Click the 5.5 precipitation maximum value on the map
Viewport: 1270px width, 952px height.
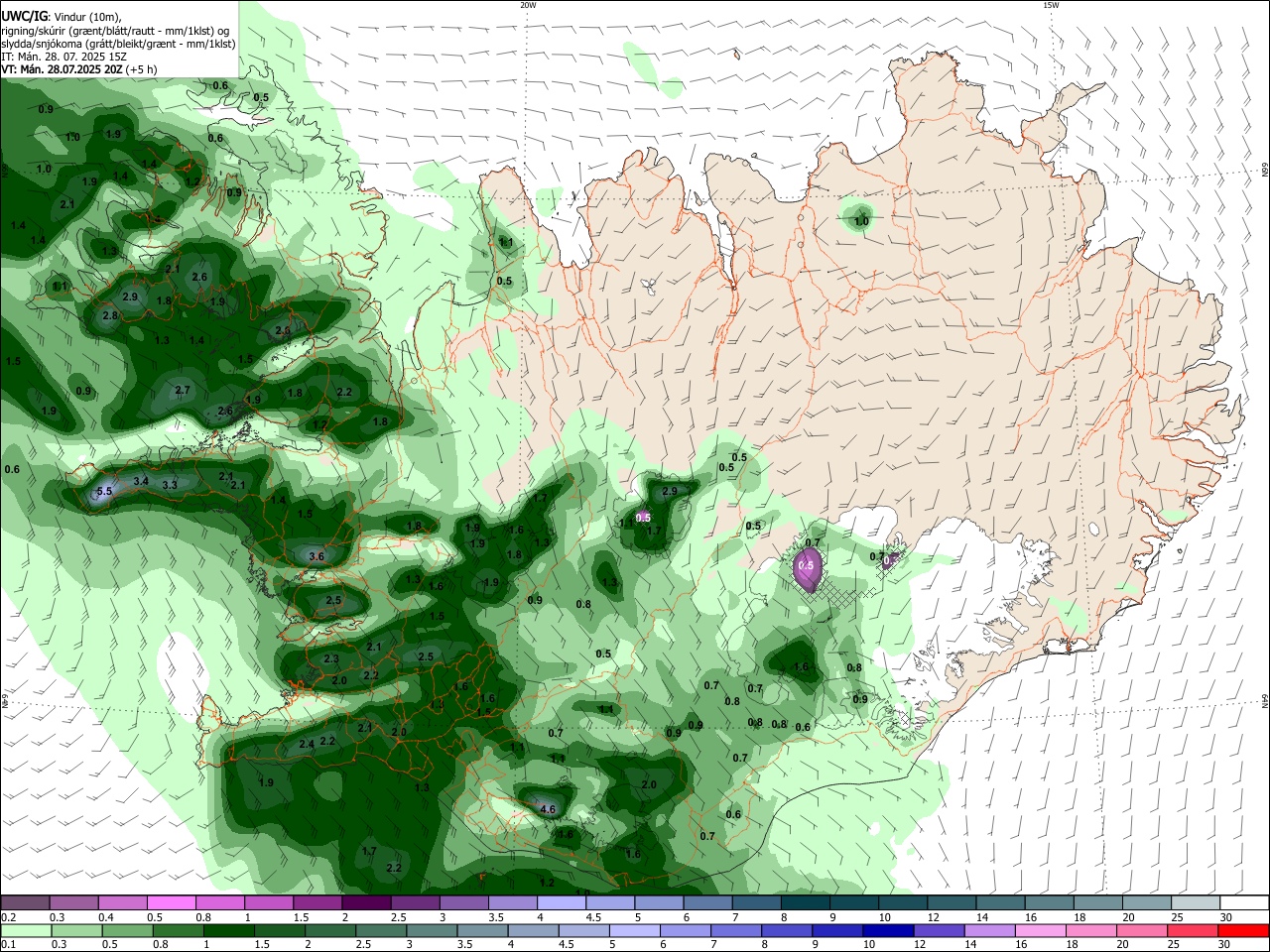click(x=105, y=492)
